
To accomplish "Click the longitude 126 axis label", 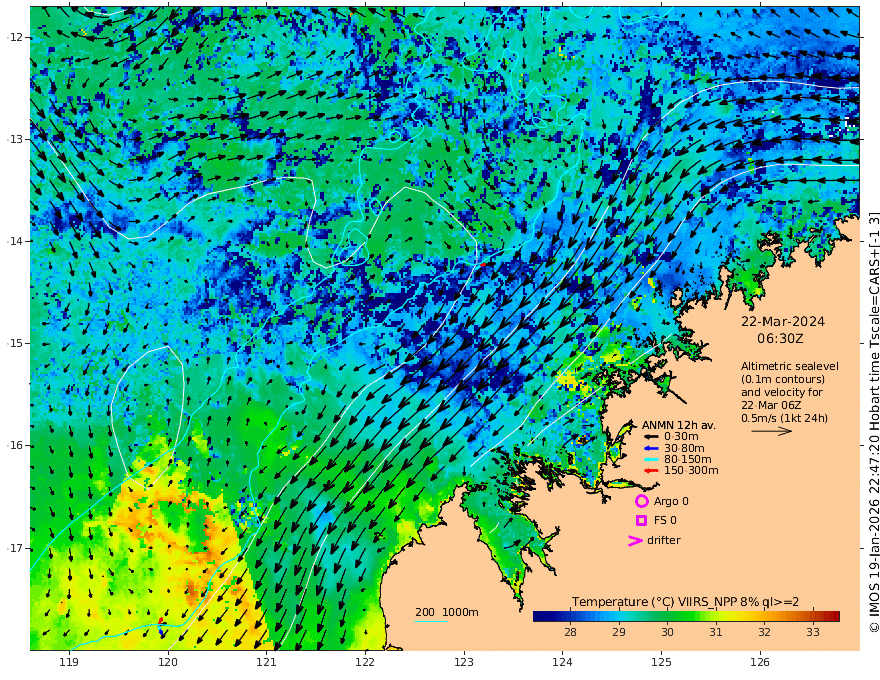I will 760,663.
